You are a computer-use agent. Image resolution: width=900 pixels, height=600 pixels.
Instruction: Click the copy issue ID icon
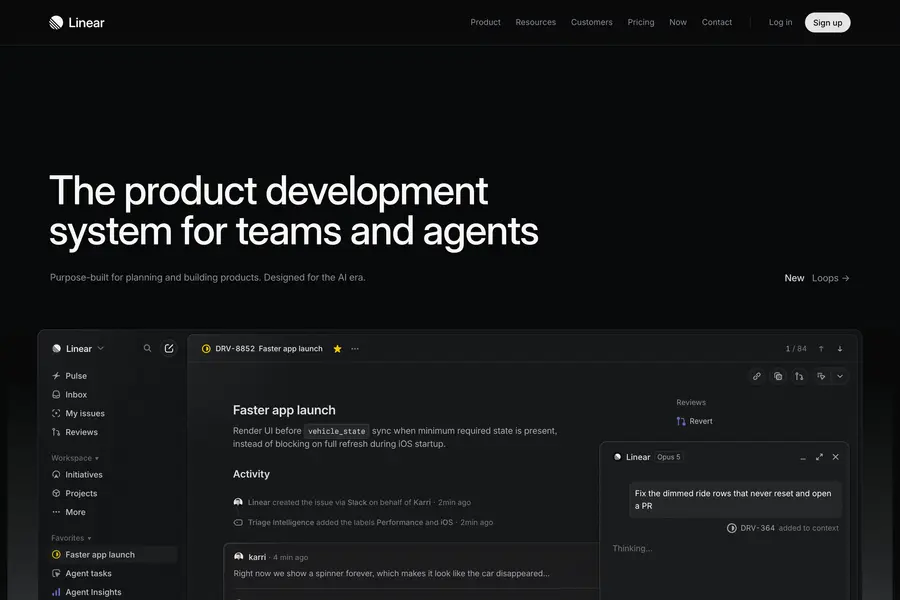pos(778,376)
